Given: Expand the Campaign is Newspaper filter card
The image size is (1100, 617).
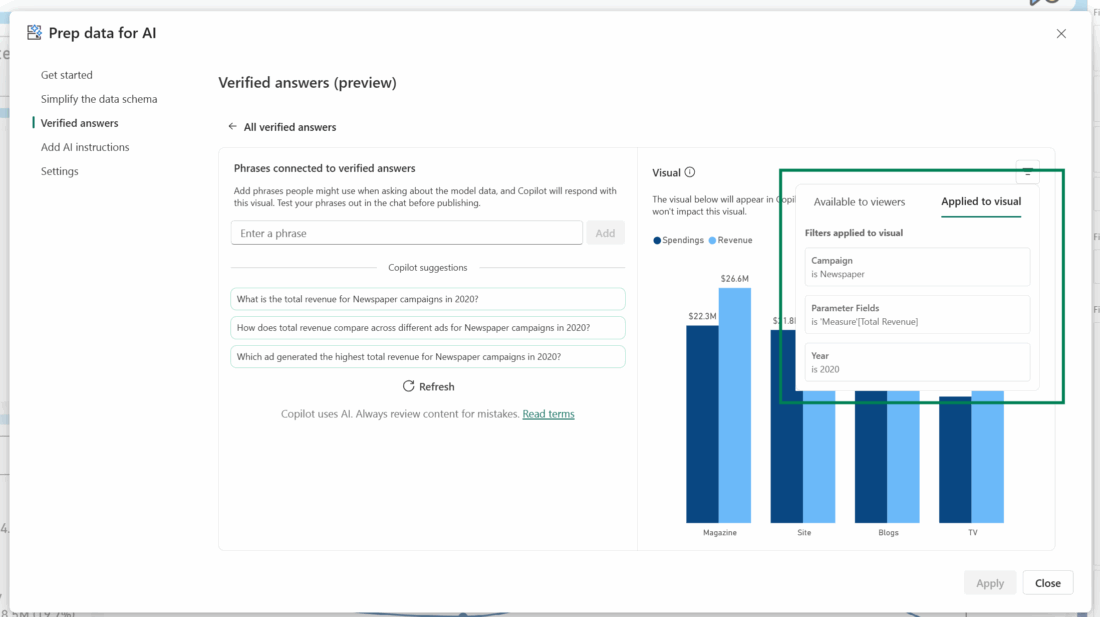Looking at the screenshot, I should tap(916, 267).
